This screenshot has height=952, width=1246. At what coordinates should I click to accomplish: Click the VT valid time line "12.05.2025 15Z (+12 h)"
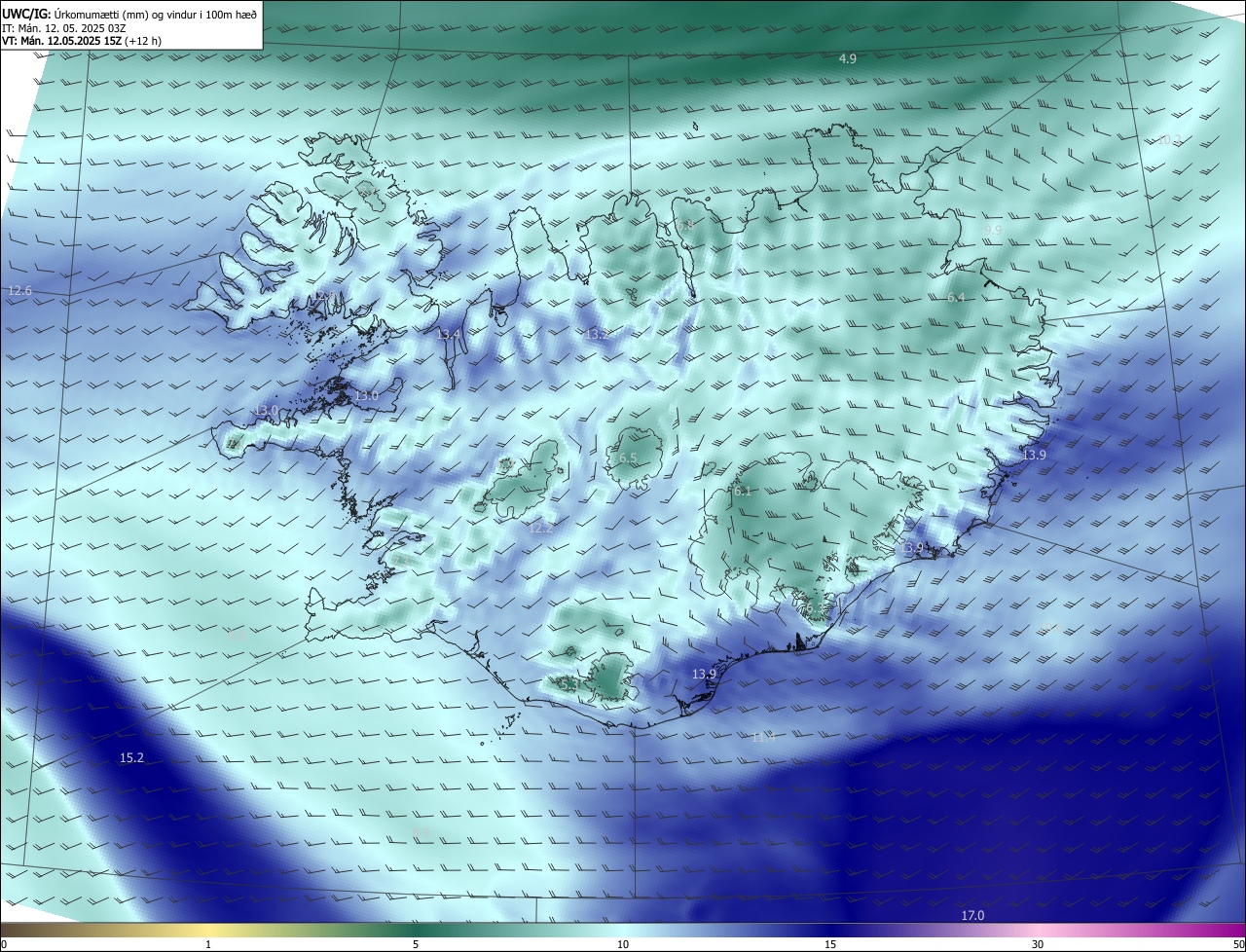pos(105,41)
